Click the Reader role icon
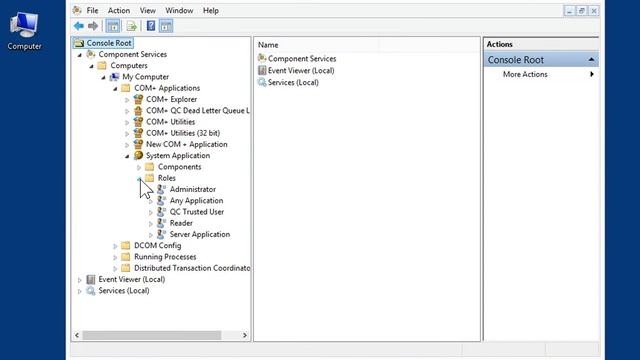 (x=162, y=223)
